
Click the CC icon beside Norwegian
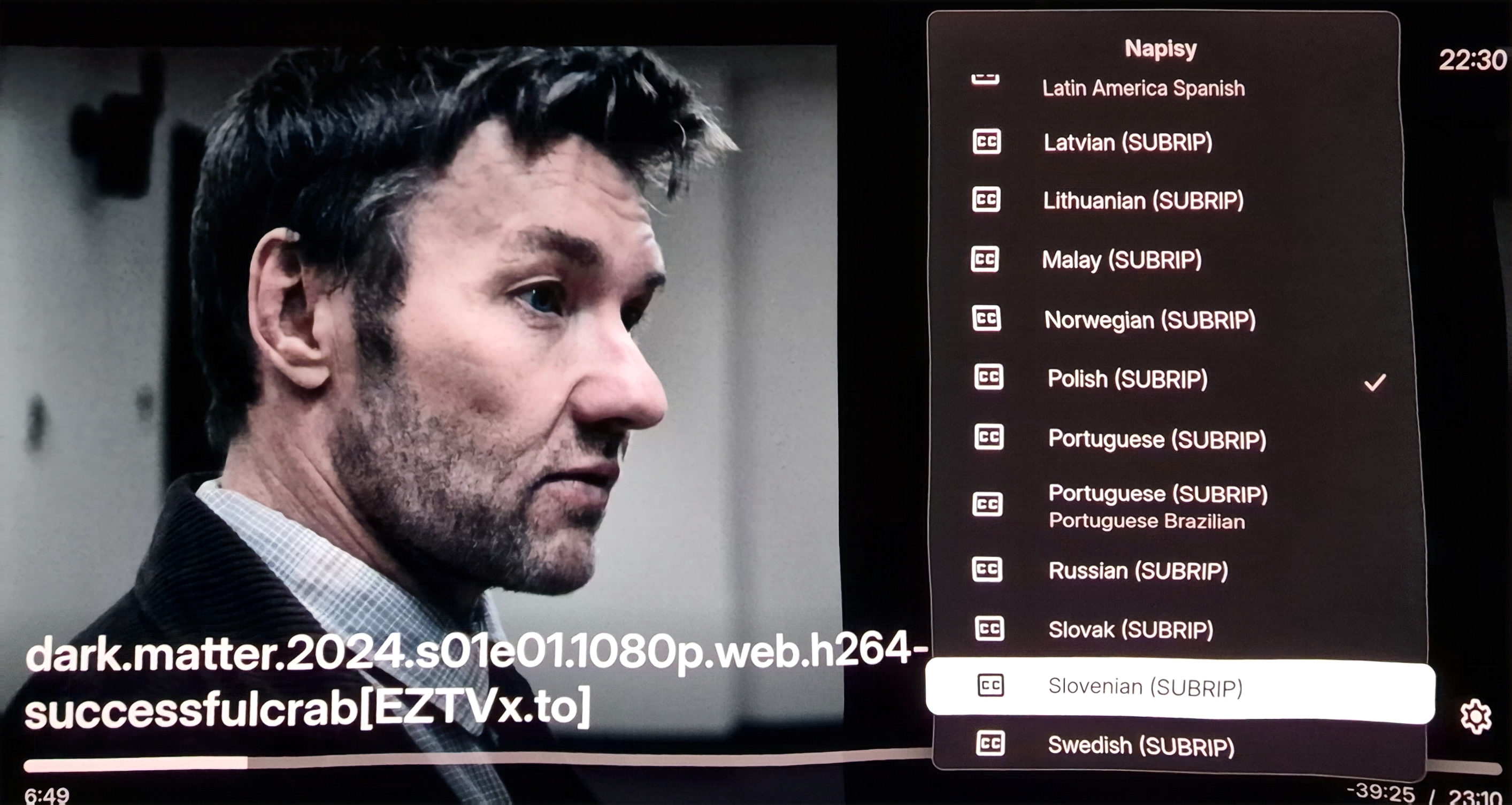click(987, 319)
